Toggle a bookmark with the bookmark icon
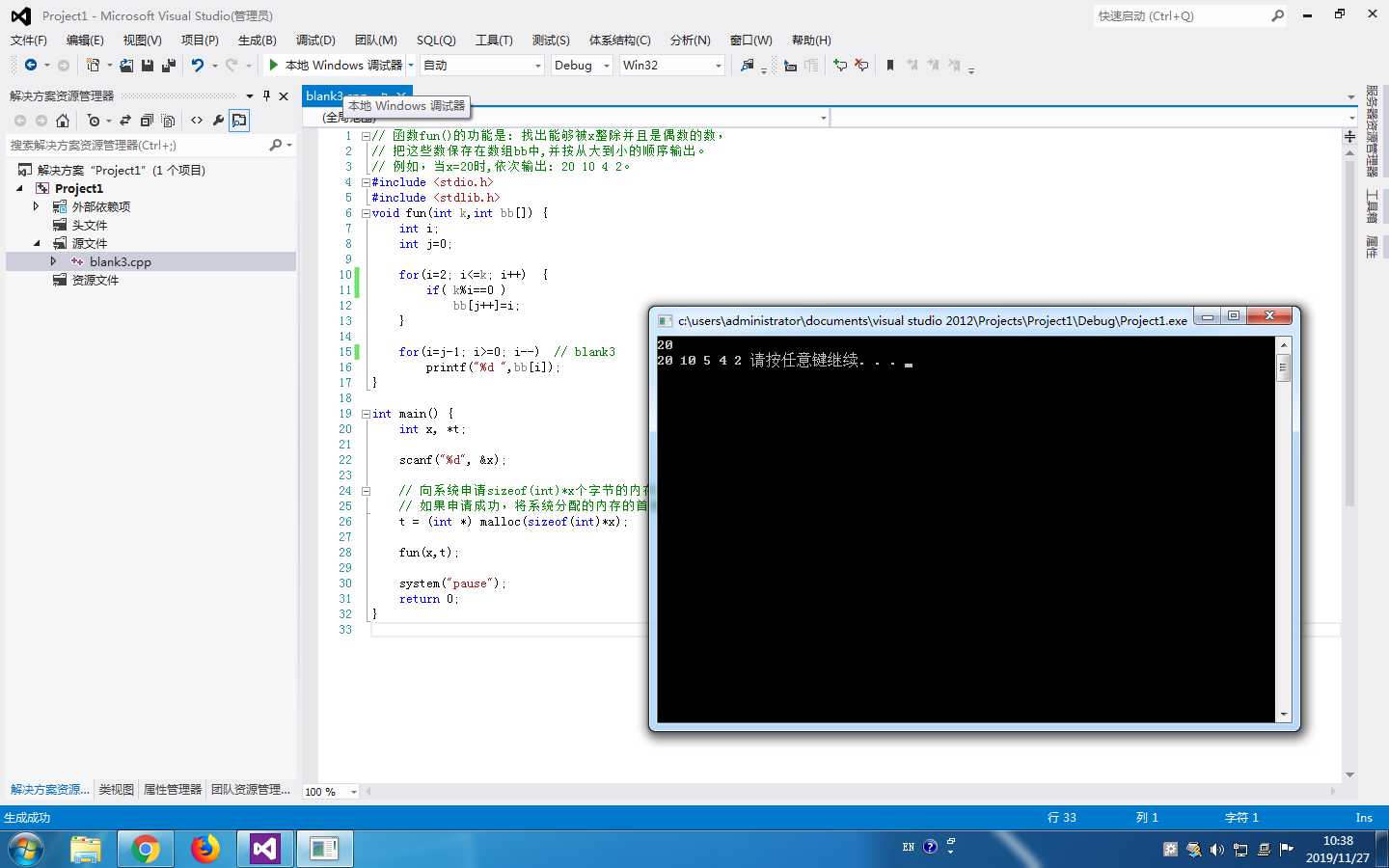 890,66
